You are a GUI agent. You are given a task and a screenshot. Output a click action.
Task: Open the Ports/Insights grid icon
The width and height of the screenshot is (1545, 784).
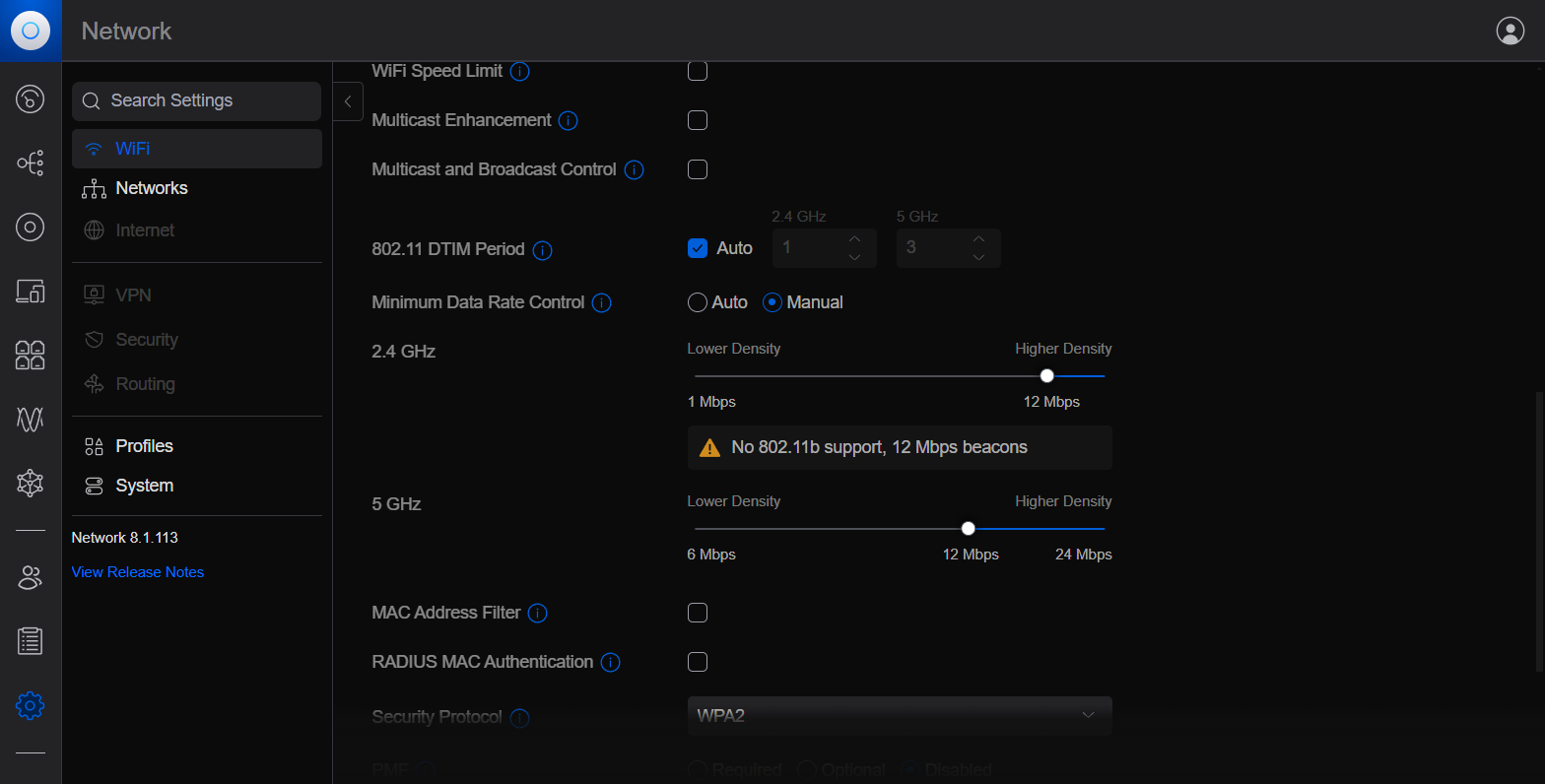click(31, 355)
